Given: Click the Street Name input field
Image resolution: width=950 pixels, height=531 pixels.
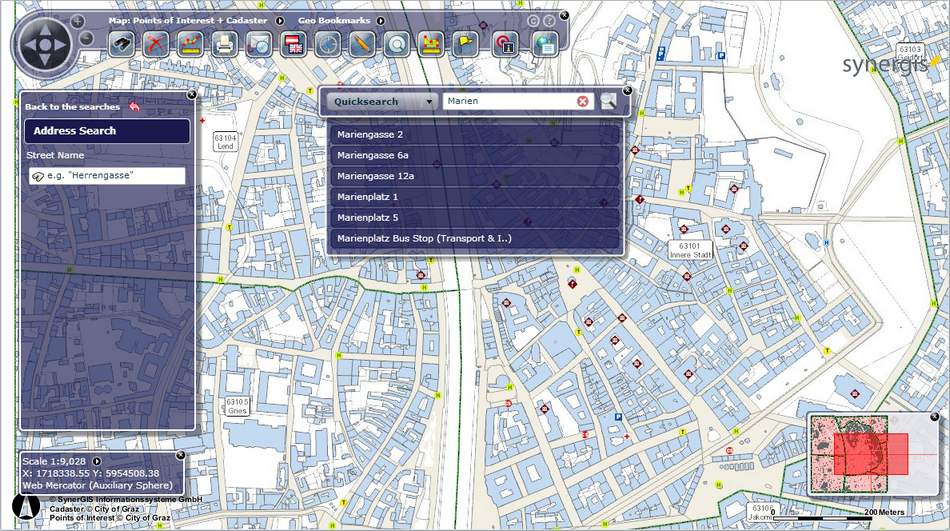Looking at the screenshot, I should [107, 176].
